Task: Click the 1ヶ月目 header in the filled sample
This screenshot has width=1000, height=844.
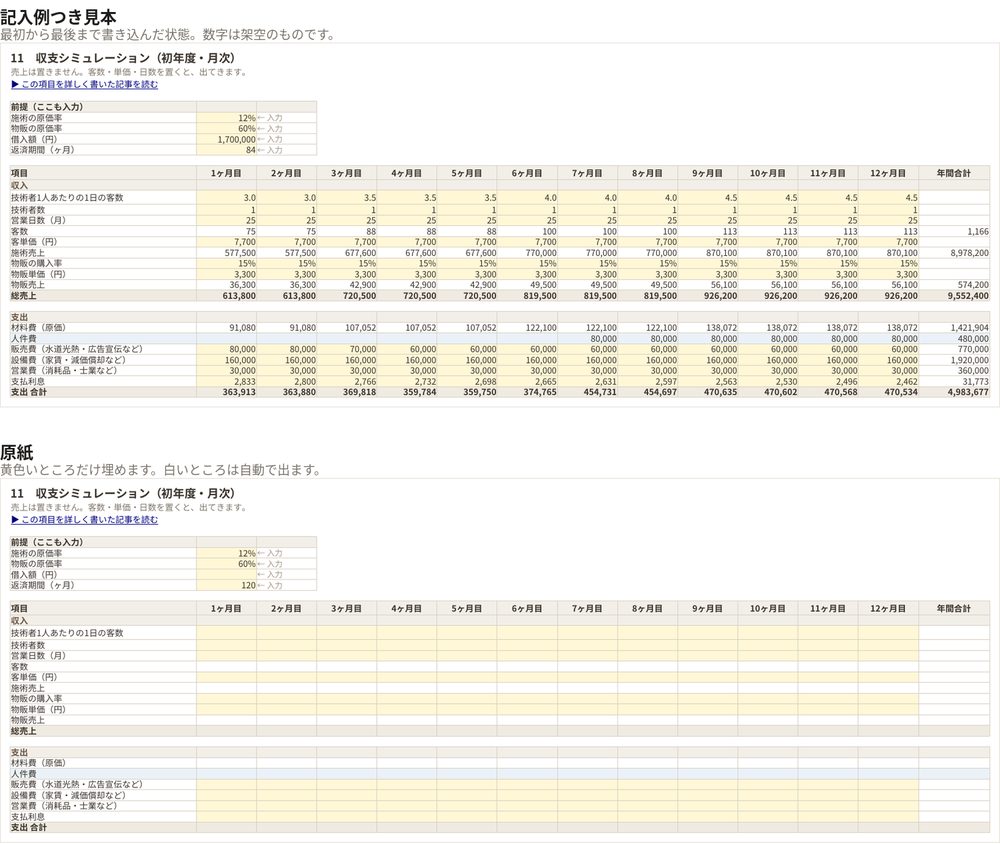Action: click(x=226, y=173)
